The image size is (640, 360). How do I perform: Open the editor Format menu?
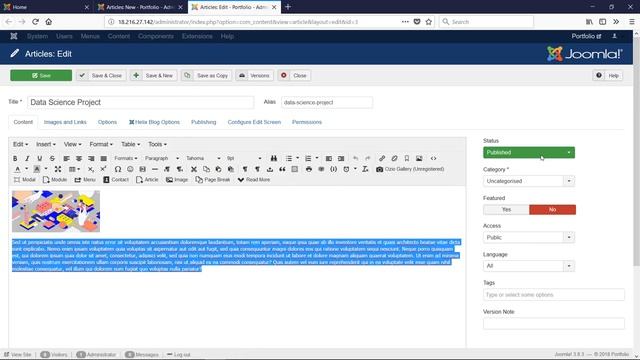(101, 144)
